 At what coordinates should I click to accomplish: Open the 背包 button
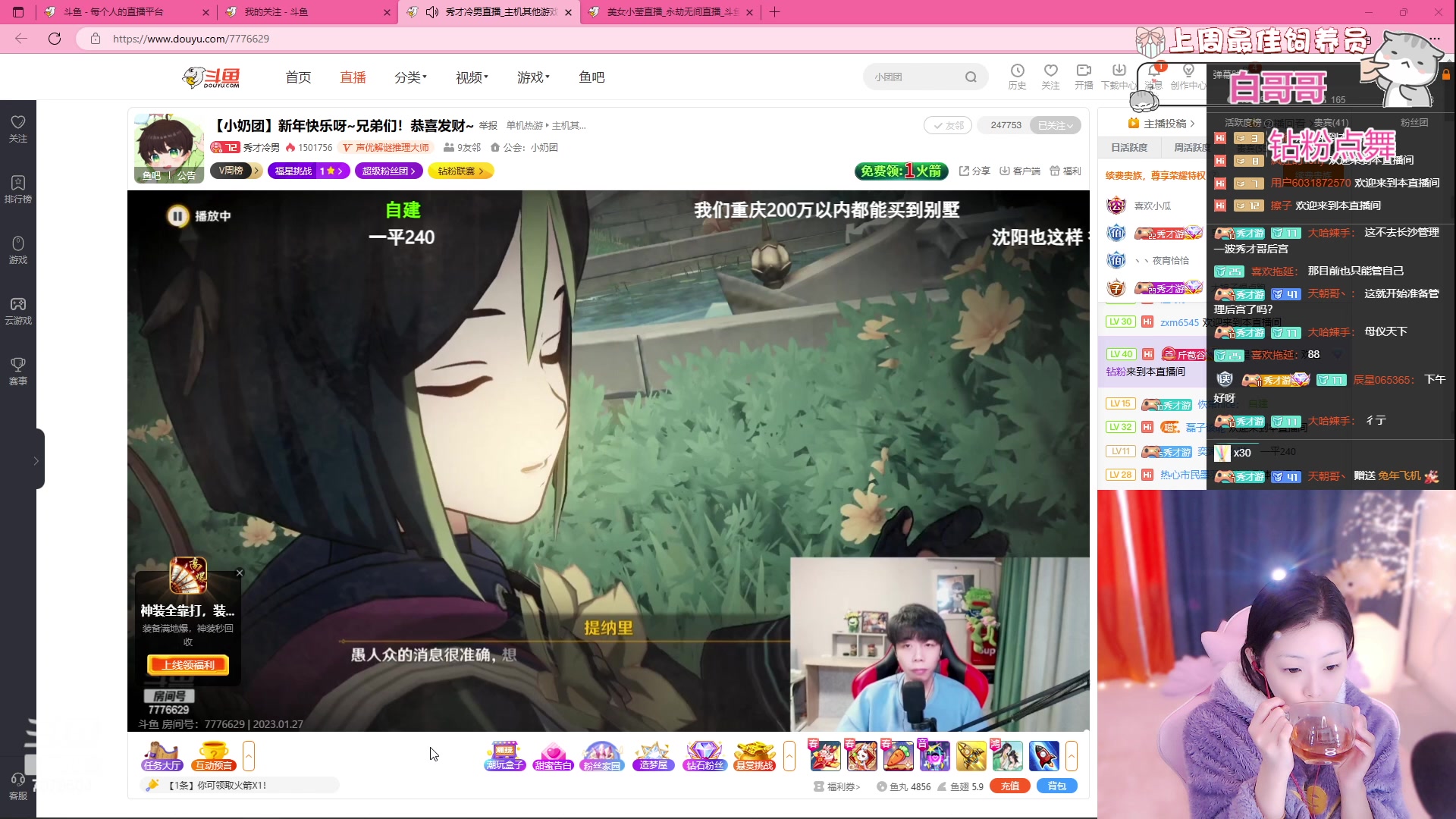tap(1057, 786)
